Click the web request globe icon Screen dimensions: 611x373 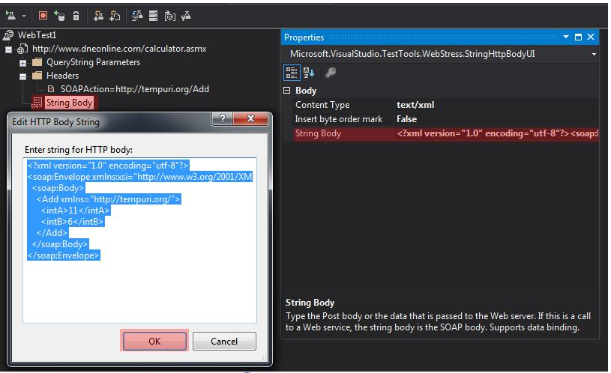22,49
